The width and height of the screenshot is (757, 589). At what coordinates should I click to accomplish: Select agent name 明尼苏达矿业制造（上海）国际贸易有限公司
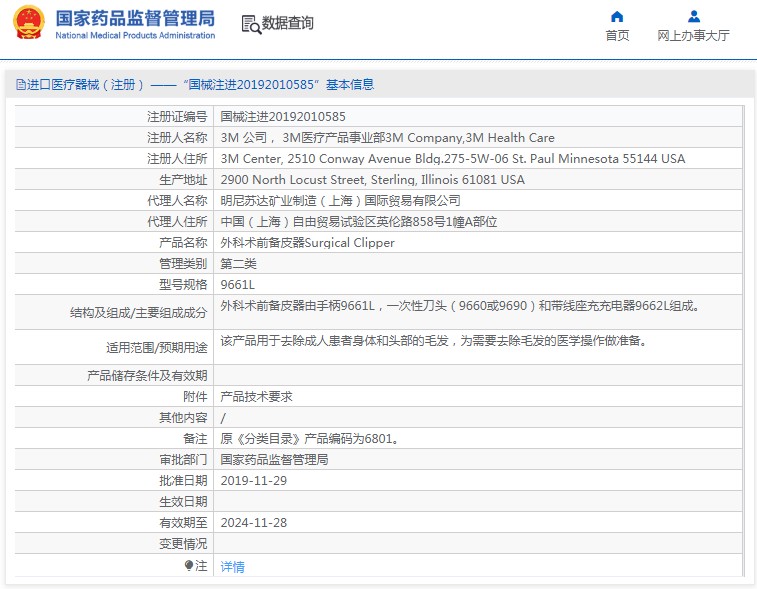coord(340,201)
